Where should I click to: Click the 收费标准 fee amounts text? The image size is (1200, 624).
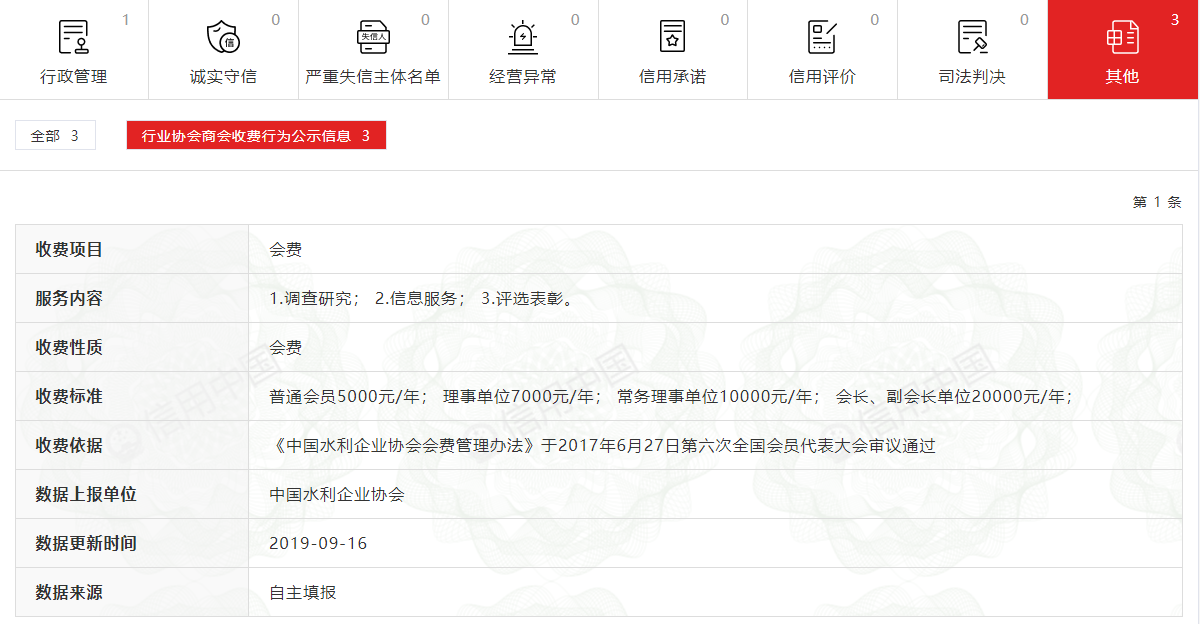point(670,397)
